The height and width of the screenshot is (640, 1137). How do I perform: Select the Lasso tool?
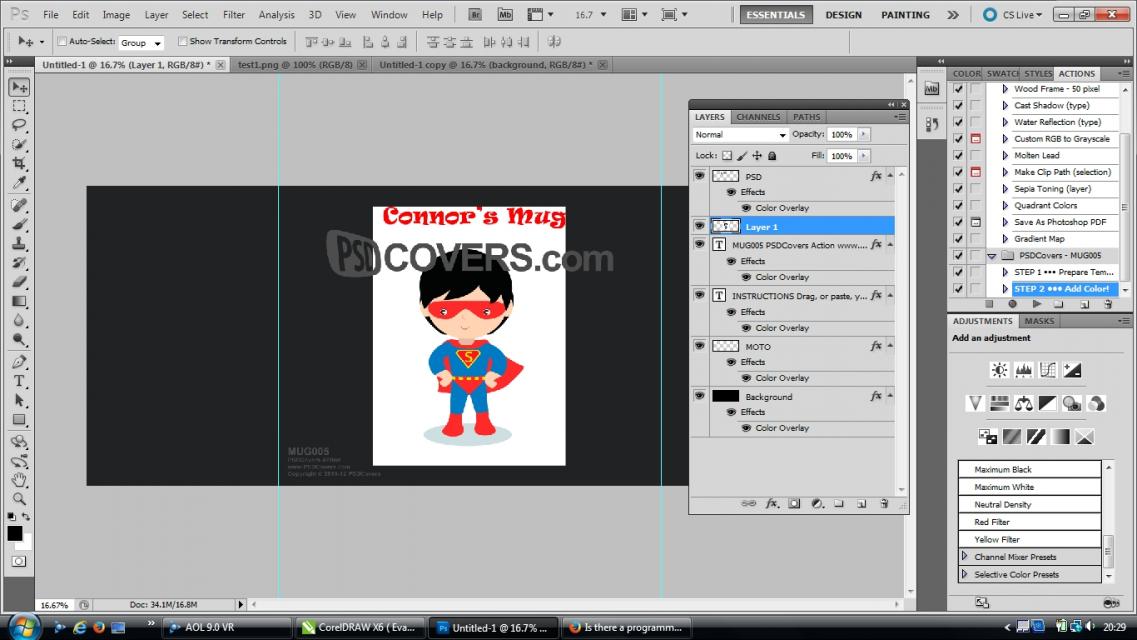(19, 125)
